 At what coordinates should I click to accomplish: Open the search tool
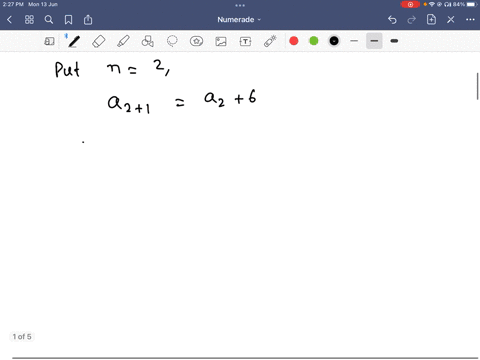49,20
